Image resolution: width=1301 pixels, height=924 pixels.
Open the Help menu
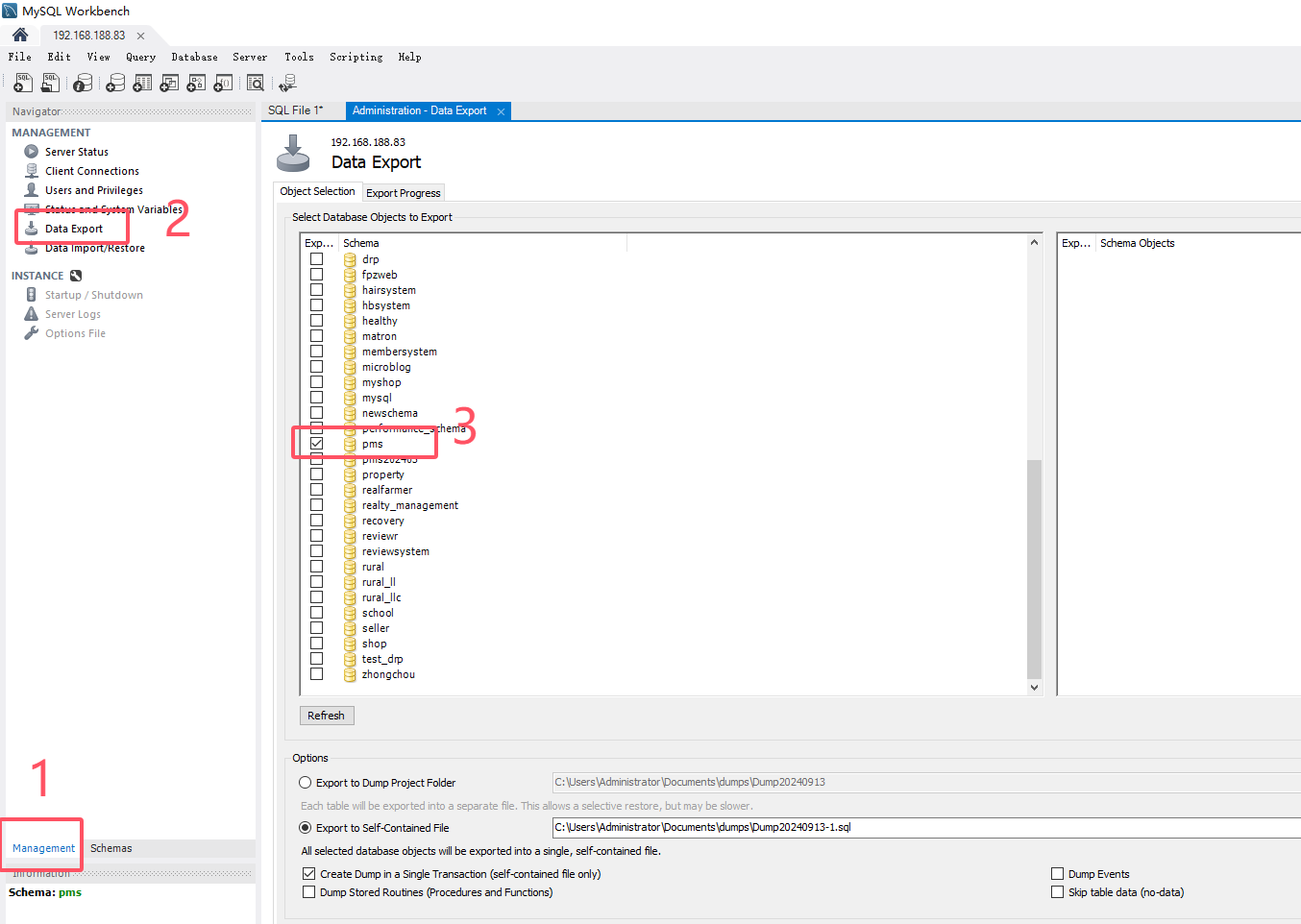coord(410,57)
